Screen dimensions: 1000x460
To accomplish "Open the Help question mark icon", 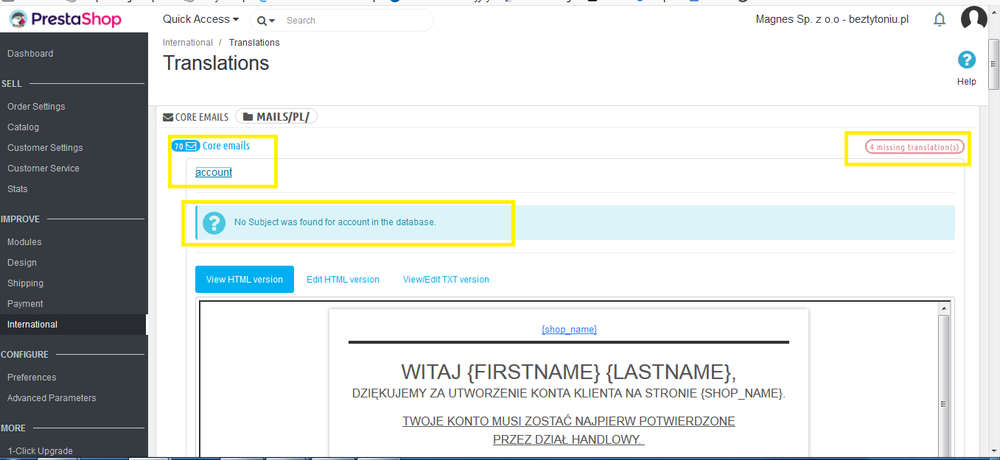I will 967,61.
